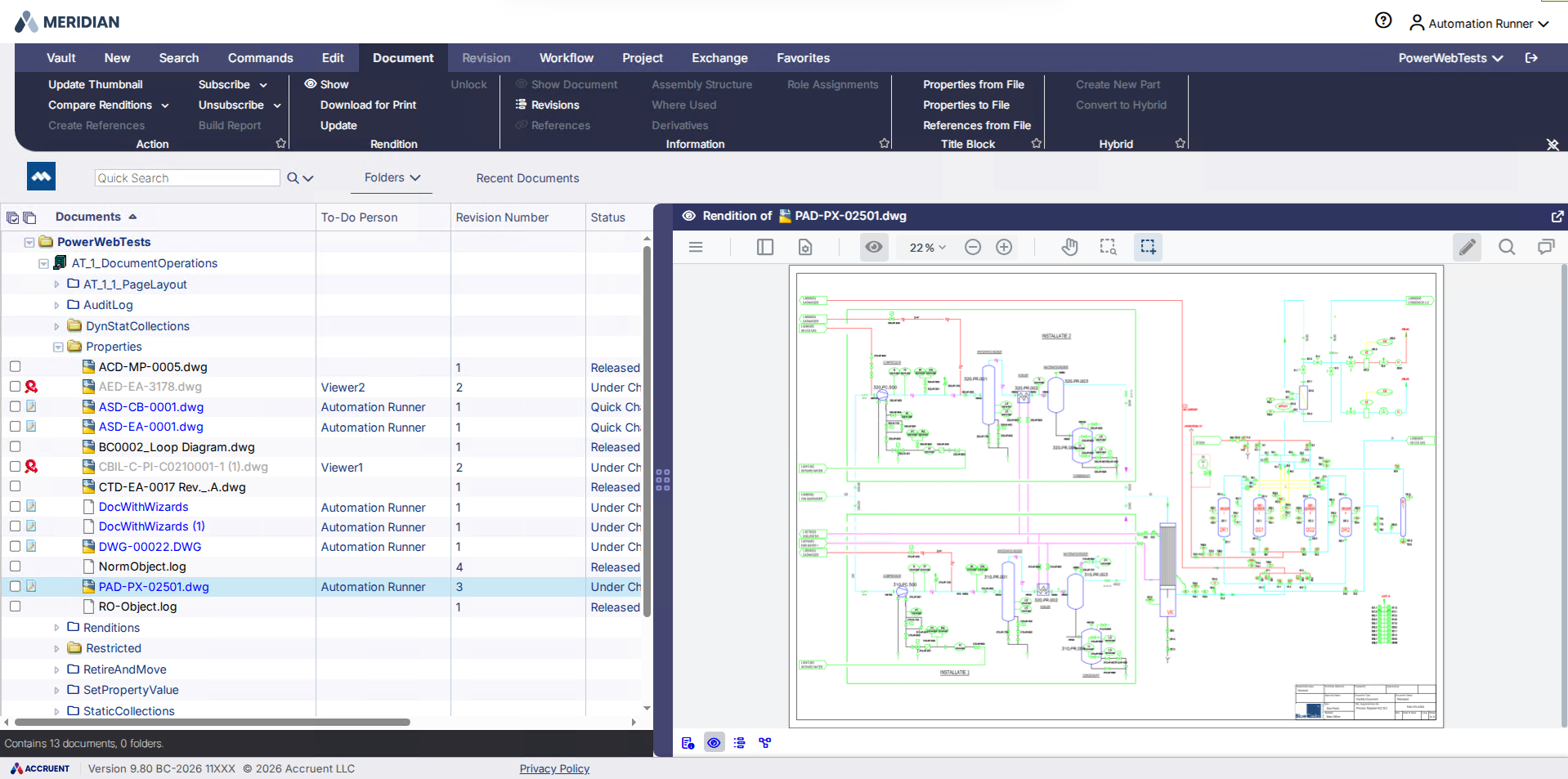Image resolution: width=1568 pixels, height=779 pixels.
Task: Check the box for RO-Object.log
Action: click(15, 607)
